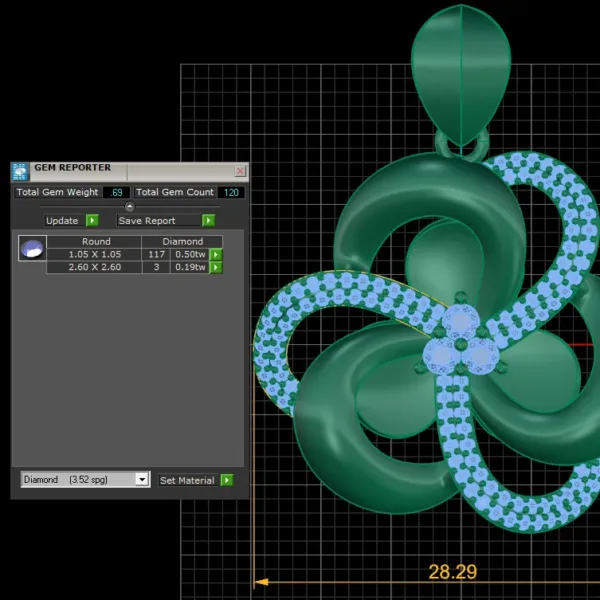Click green arrow for 0.19tw row
Viewport: 600px width, 600px height.
click(216, 267)
